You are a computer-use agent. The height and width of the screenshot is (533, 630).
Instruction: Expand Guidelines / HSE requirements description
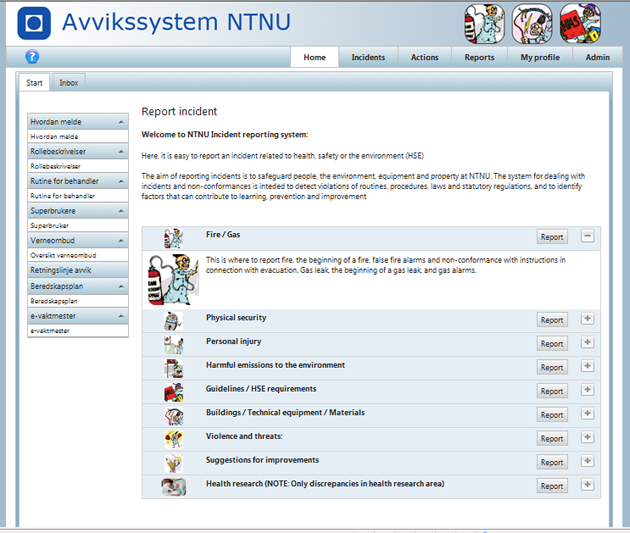click(587, 390)
